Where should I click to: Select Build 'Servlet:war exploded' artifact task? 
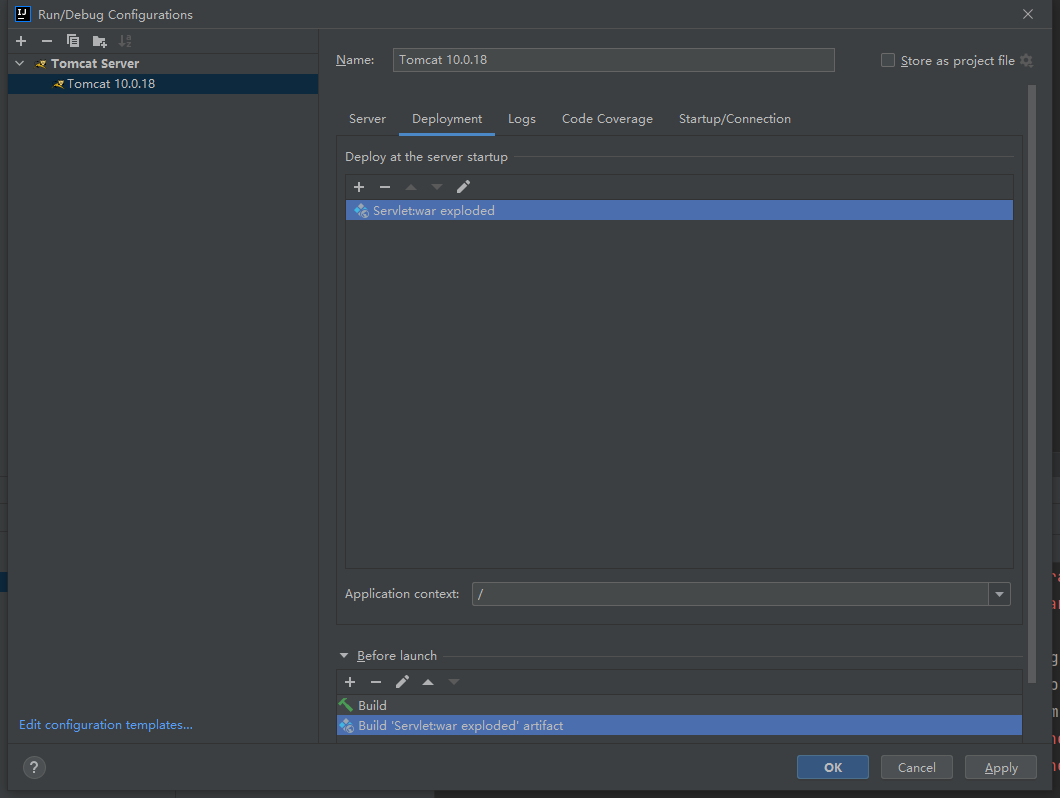pos(679,726)
